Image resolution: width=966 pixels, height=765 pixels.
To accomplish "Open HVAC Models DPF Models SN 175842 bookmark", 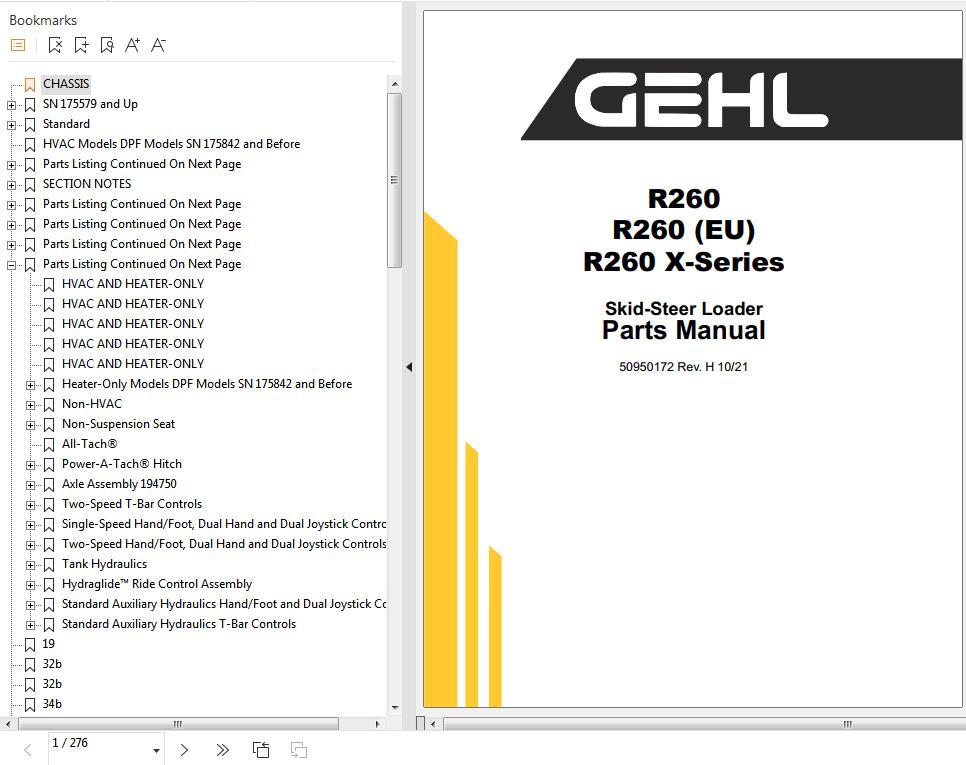I will coord(171,144).
